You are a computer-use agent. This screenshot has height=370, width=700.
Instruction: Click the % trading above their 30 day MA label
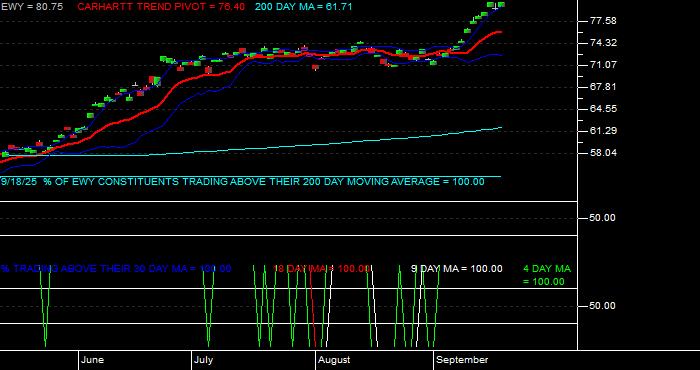(116, 268)
